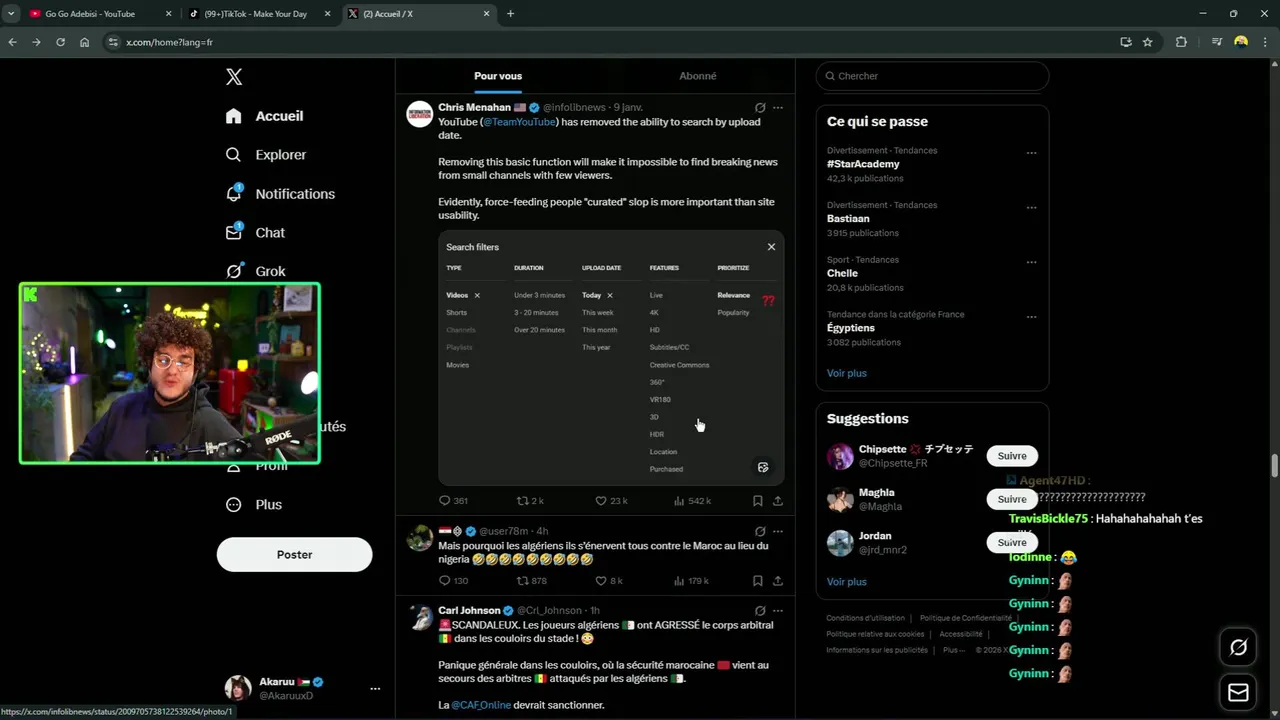Click the browser address bar
Viewport: 1280px width, 720px height.
click(x=610, y=42)
